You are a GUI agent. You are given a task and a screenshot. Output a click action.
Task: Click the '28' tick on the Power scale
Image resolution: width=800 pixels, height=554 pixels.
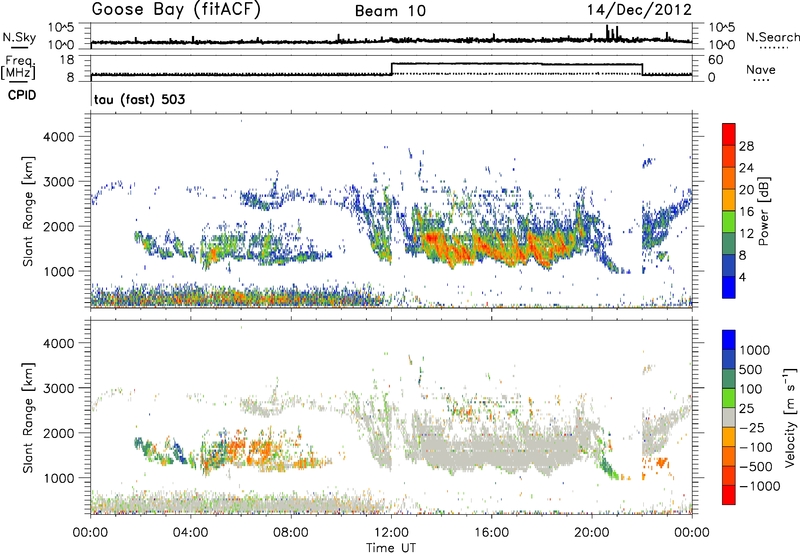coord(746,146)
